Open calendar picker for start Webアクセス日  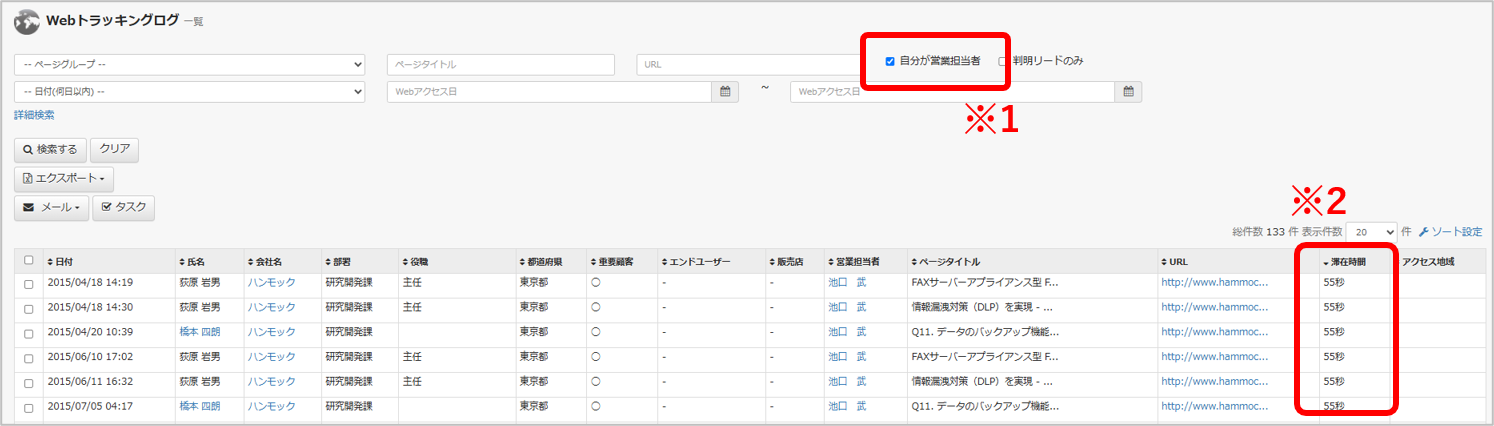[726, 92]
